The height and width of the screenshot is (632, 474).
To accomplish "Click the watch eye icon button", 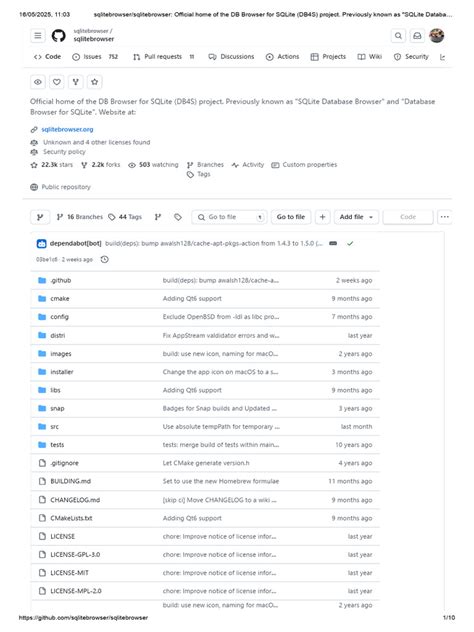I will [x=37, y=82].
